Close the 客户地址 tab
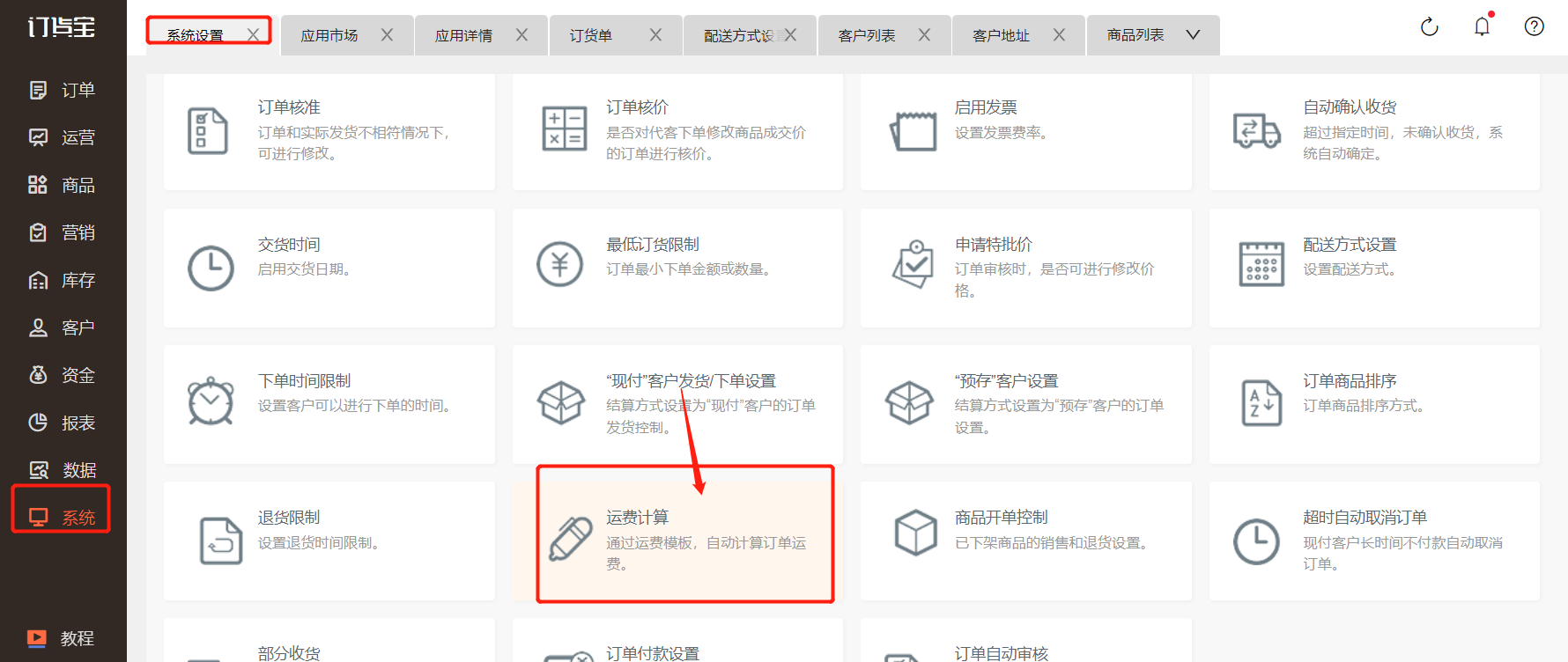The height and width of the screenshot is (662, 1568). tap(1059, 35)
